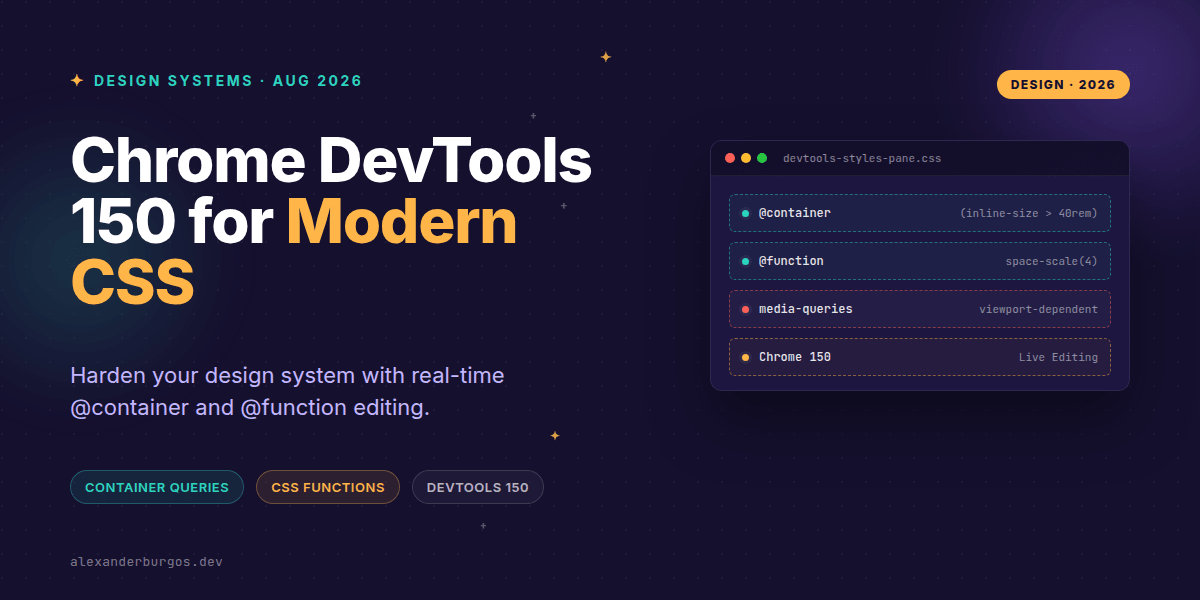Open the alexanderburgos.dev link
The width and height of the screenshot is (1200, 600).
pos(146,562)
